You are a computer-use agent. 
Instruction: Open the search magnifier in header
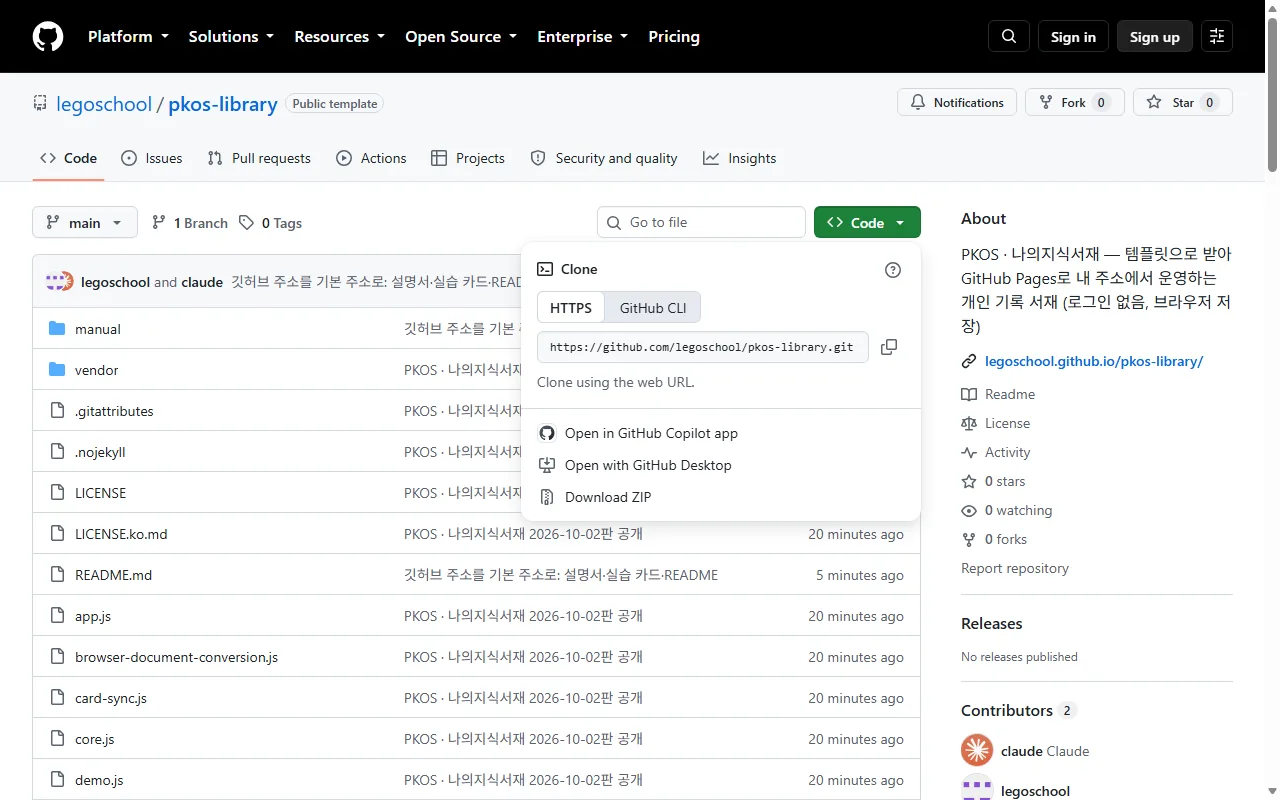[1009, 37]
